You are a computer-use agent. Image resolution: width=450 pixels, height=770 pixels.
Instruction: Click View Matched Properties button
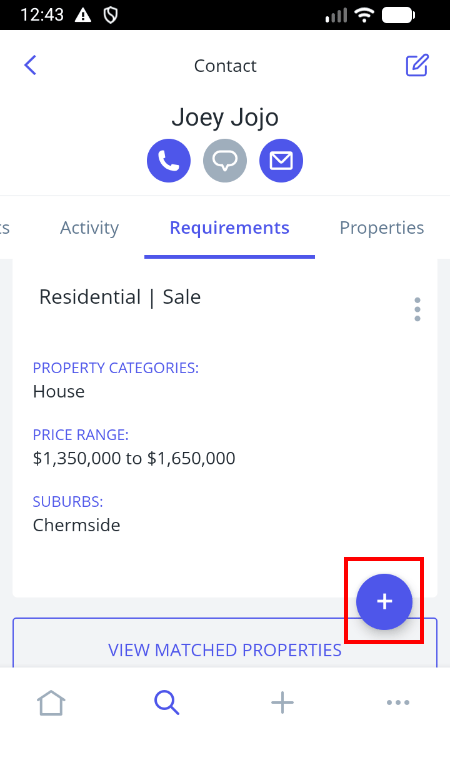225,643
